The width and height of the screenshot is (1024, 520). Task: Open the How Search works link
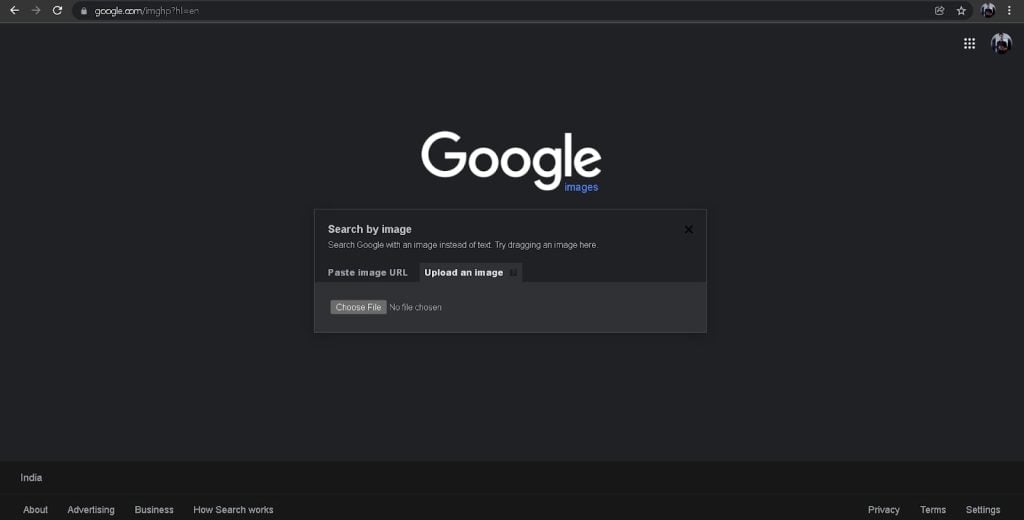coord(233,510)
